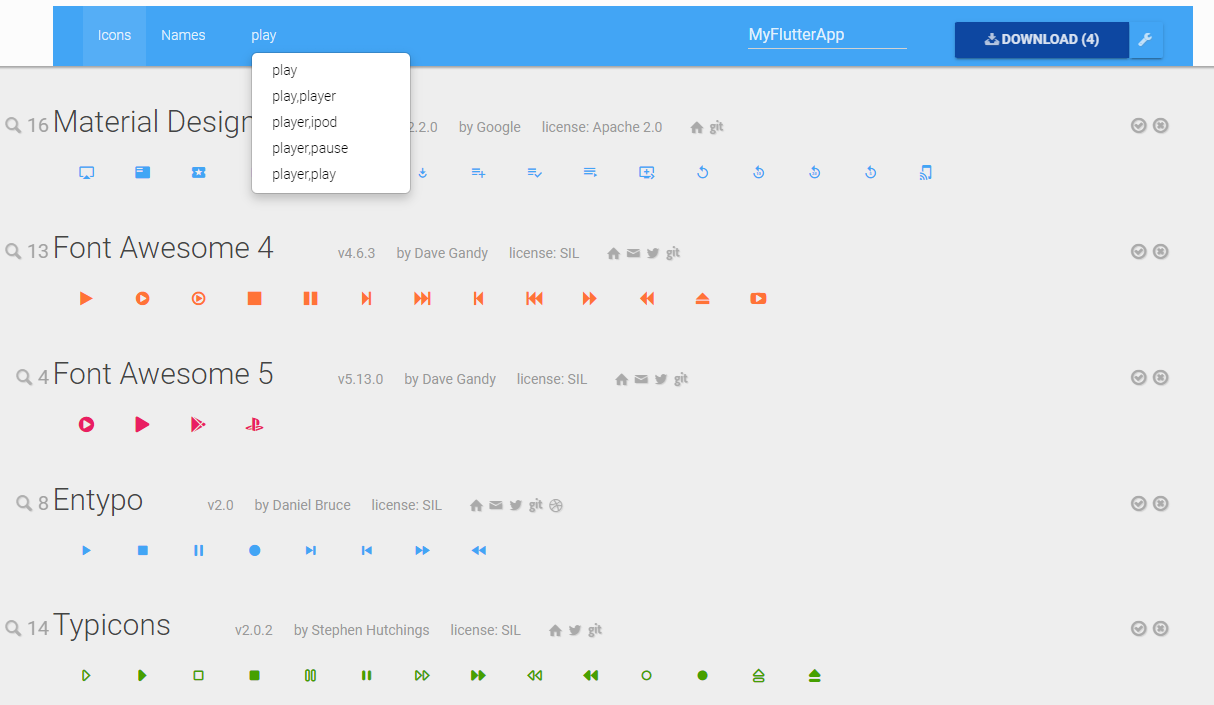The width and height of the screenshot is (1214, 705).
Task: Download the 4 selected icons
Action: click(1042, 39)
